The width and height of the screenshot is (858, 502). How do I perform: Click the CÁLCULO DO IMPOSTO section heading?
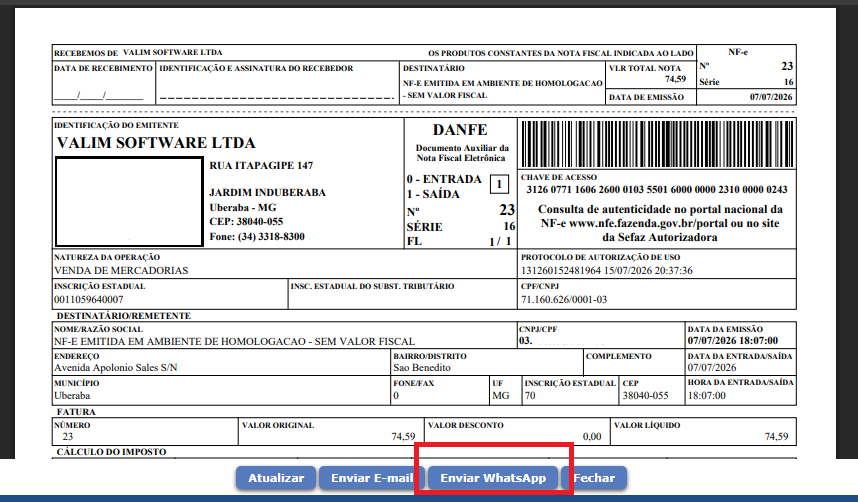(111, 452)
